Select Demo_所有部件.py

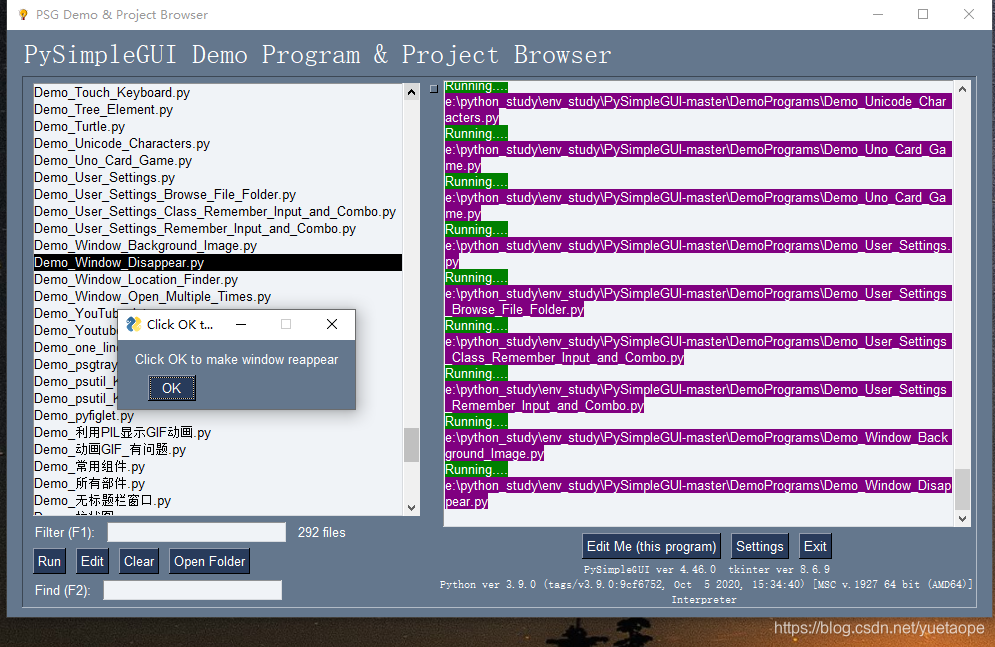218,484
